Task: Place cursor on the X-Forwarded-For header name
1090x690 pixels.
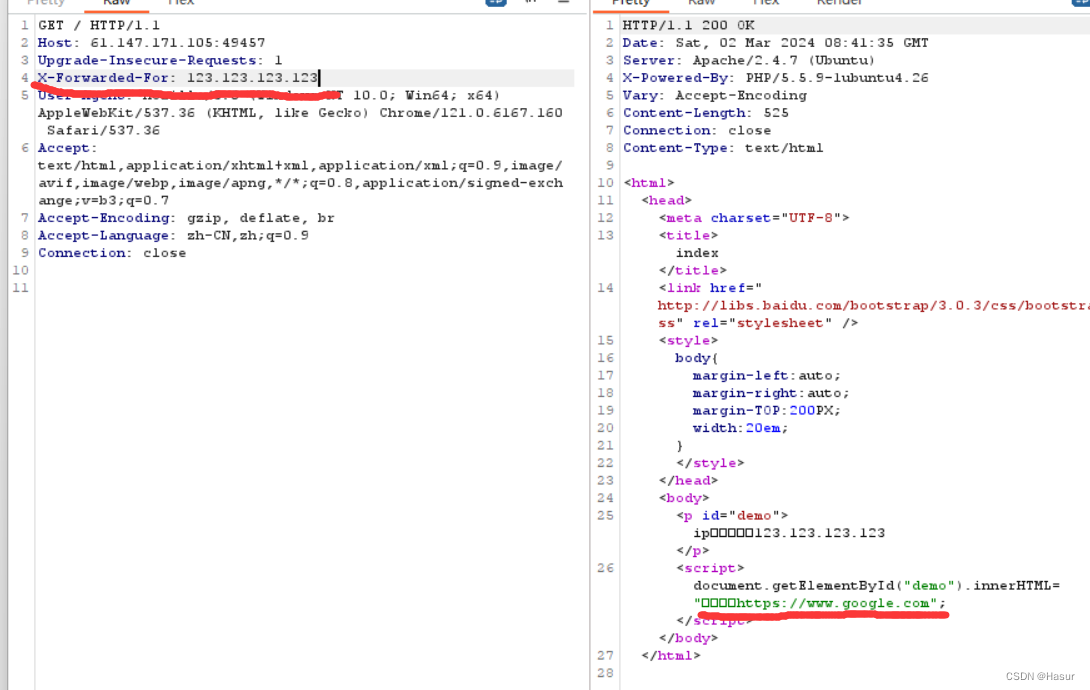Action: pyautogui.click(x=103, y=77)
